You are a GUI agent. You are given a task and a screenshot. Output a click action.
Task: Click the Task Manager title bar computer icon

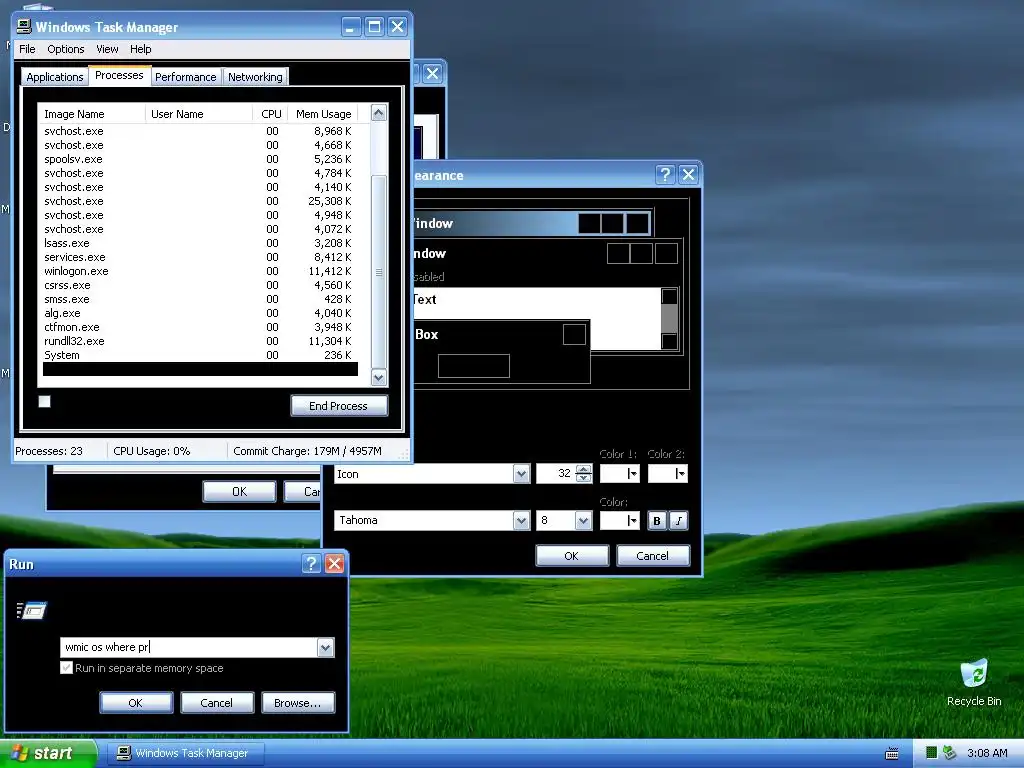(x=24, y=26)
